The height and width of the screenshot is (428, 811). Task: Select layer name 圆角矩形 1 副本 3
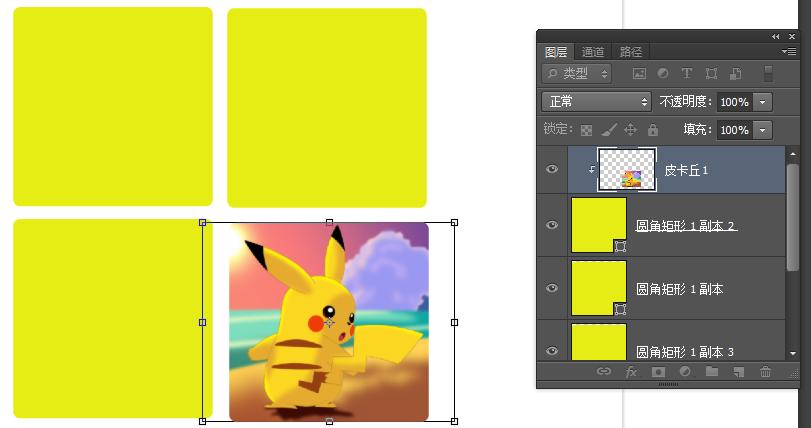[685, 352]
